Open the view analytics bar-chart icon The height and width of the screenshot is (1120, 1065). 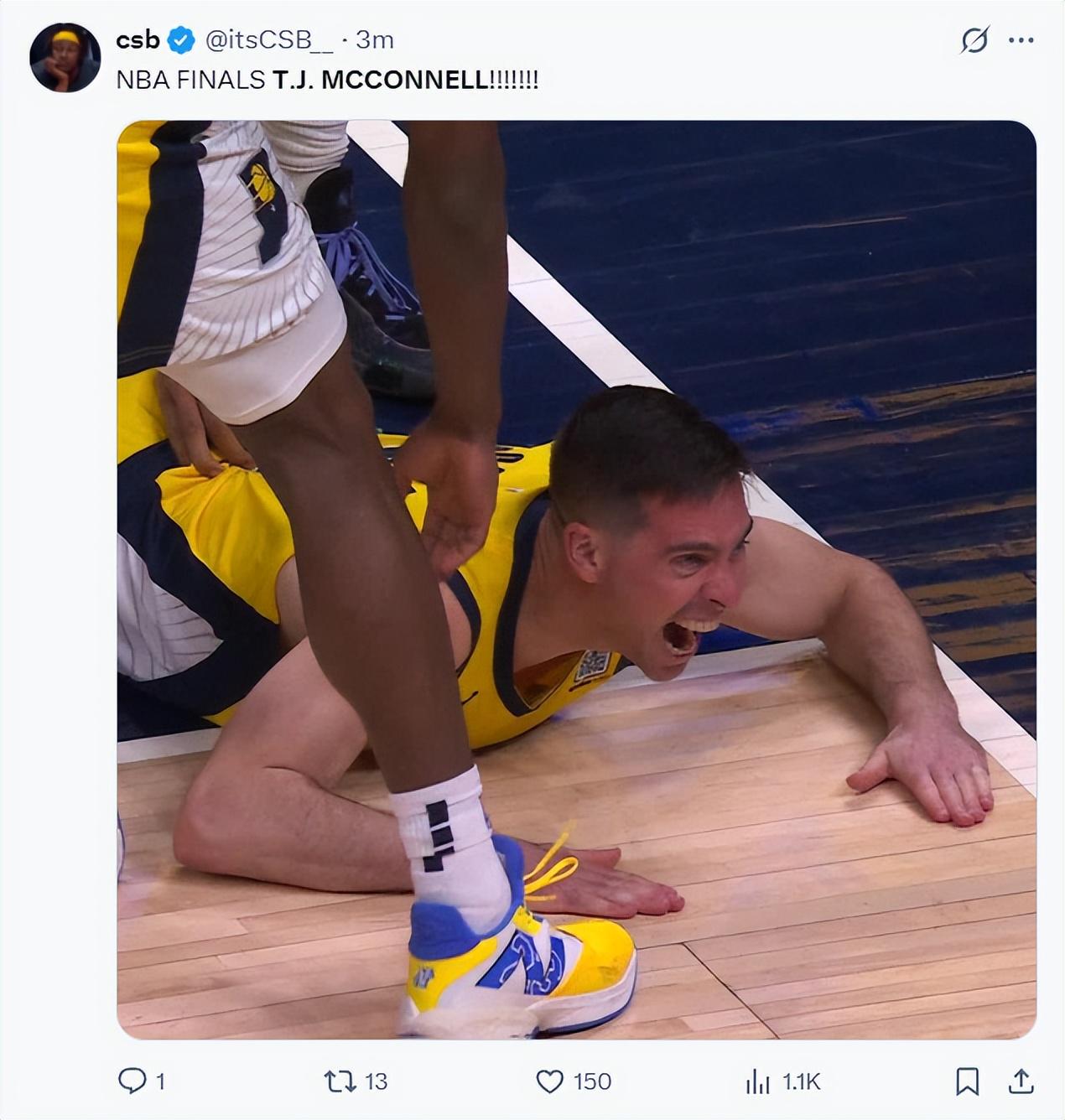757,1081
